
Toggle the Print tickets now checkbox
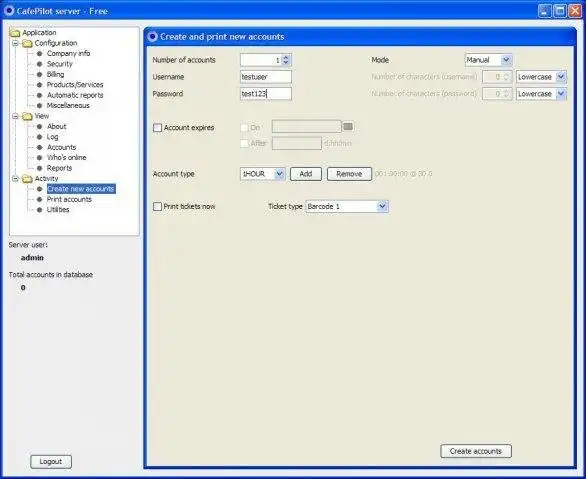(157, 207)
